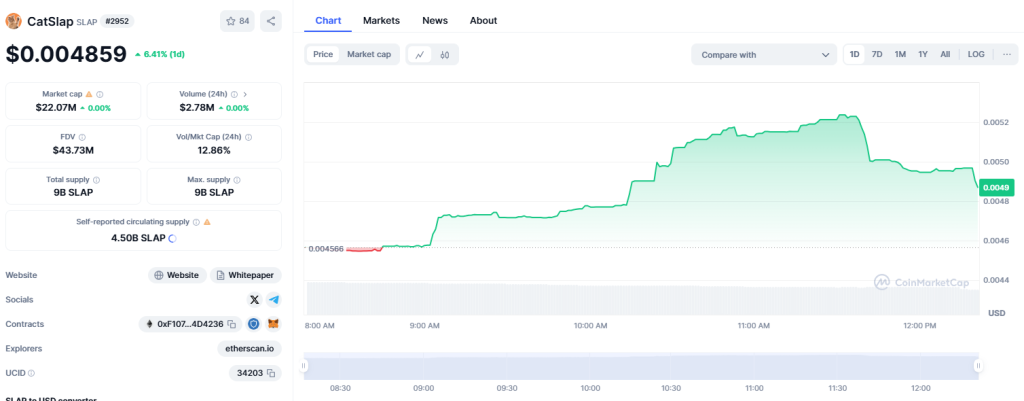Set chart range to All
The height and width of the screenshot is (401, 1024).
[x=945, y=54]
